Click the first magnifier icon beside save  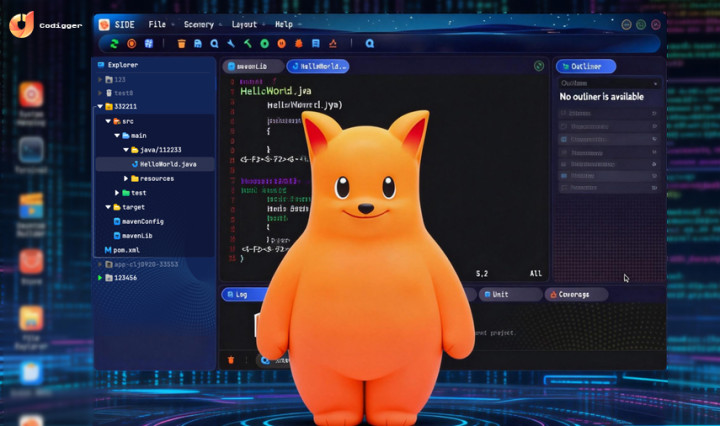[214, 44]
